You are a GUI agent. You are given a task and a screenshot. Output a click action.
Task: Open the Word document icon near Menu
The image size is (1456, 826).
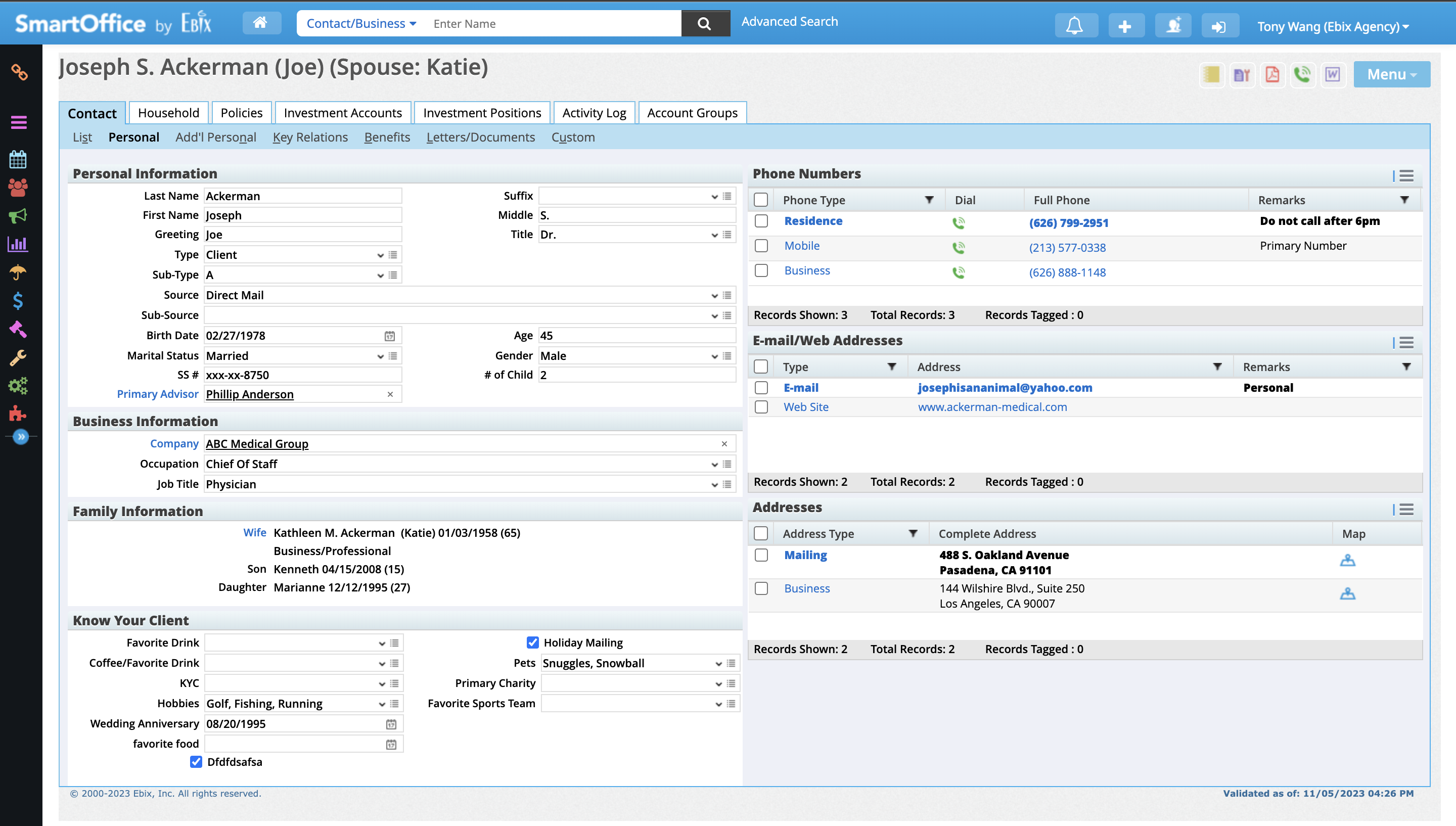(x=1333, y=74)
